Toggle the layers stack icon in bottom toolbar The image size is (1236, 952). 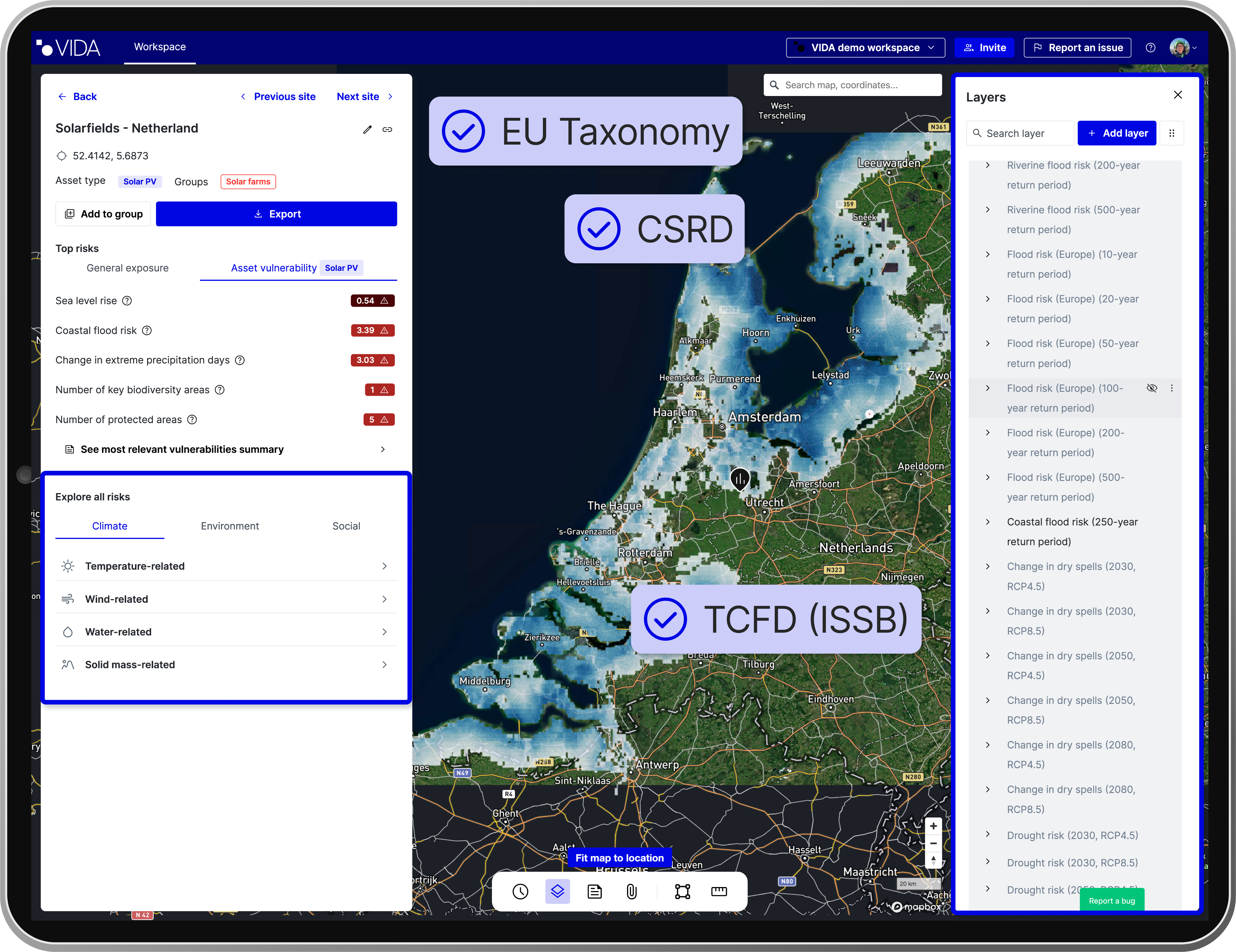tap(558, 891)
